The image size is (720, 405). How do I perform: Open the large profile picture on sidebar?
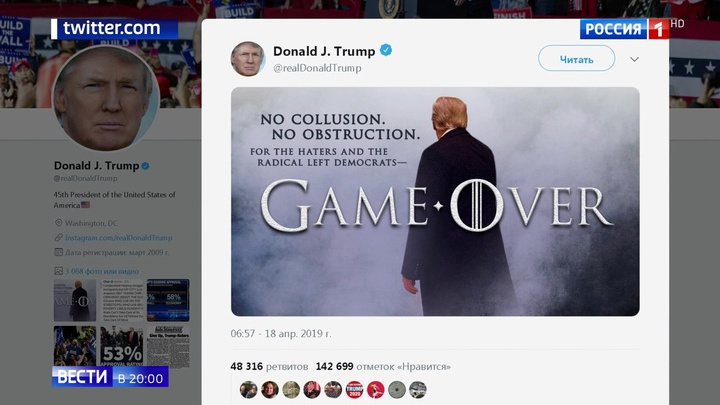click(106, 98)
